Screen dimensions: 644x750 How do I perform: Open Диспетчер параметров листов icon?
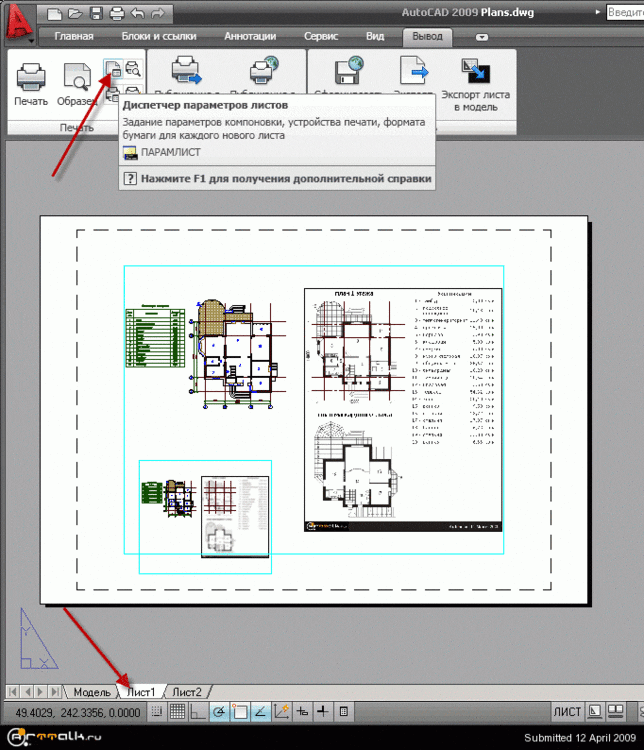pos(112,70)
